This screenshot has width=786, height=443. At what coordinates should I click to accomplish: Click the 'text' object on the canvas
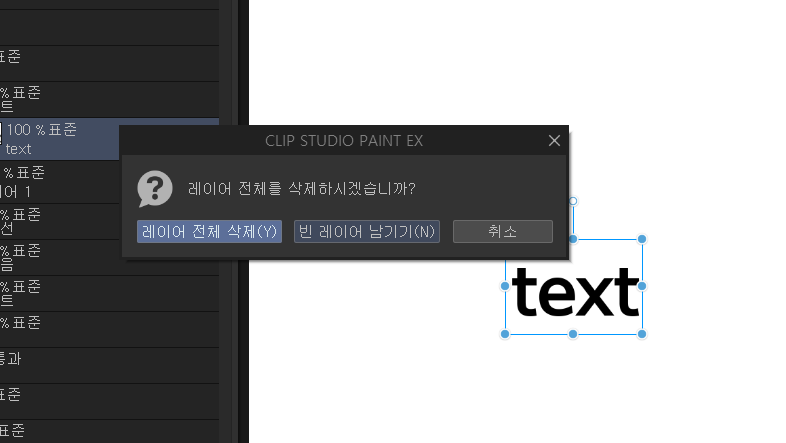coord(575,292)
